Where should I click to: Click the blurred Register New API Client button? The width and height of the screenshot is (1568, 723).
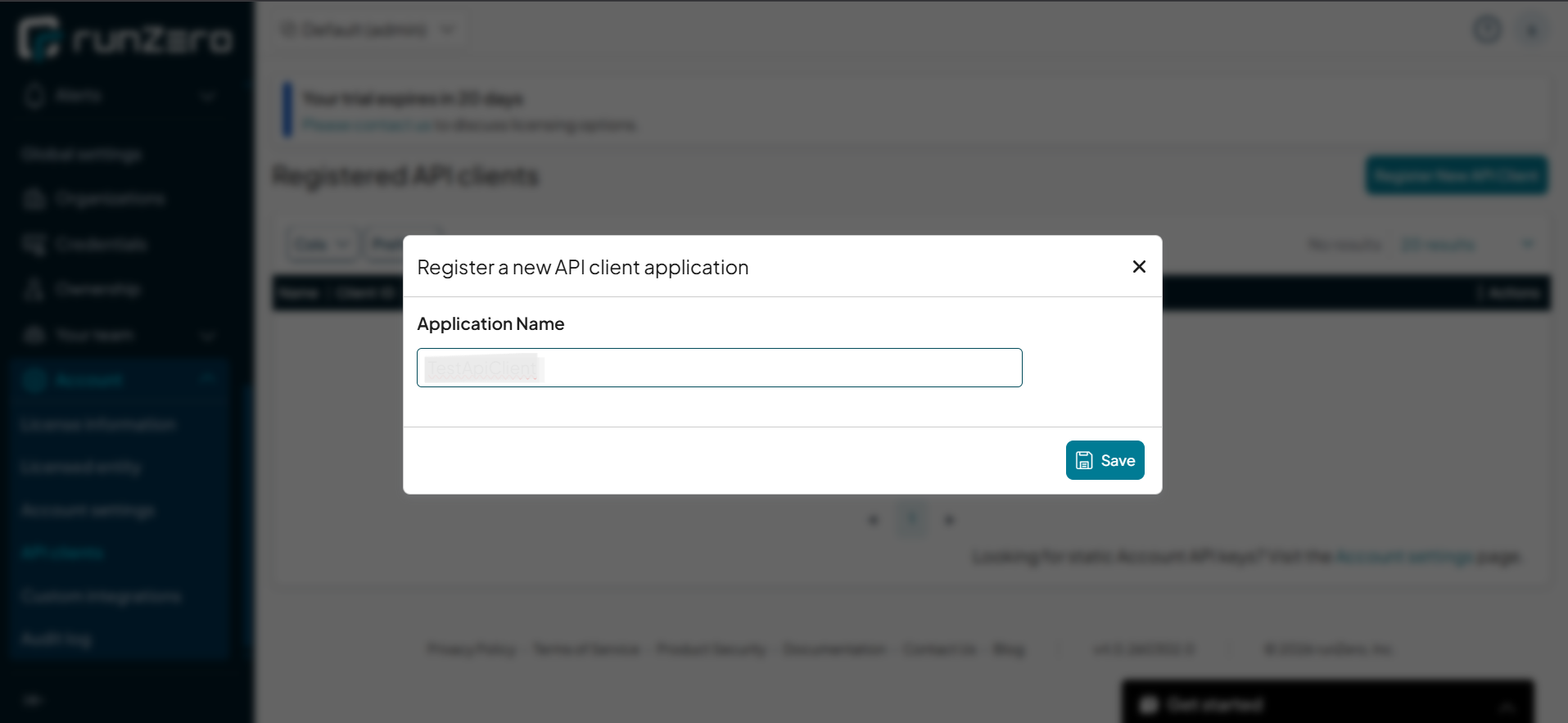pos(1456,175)
